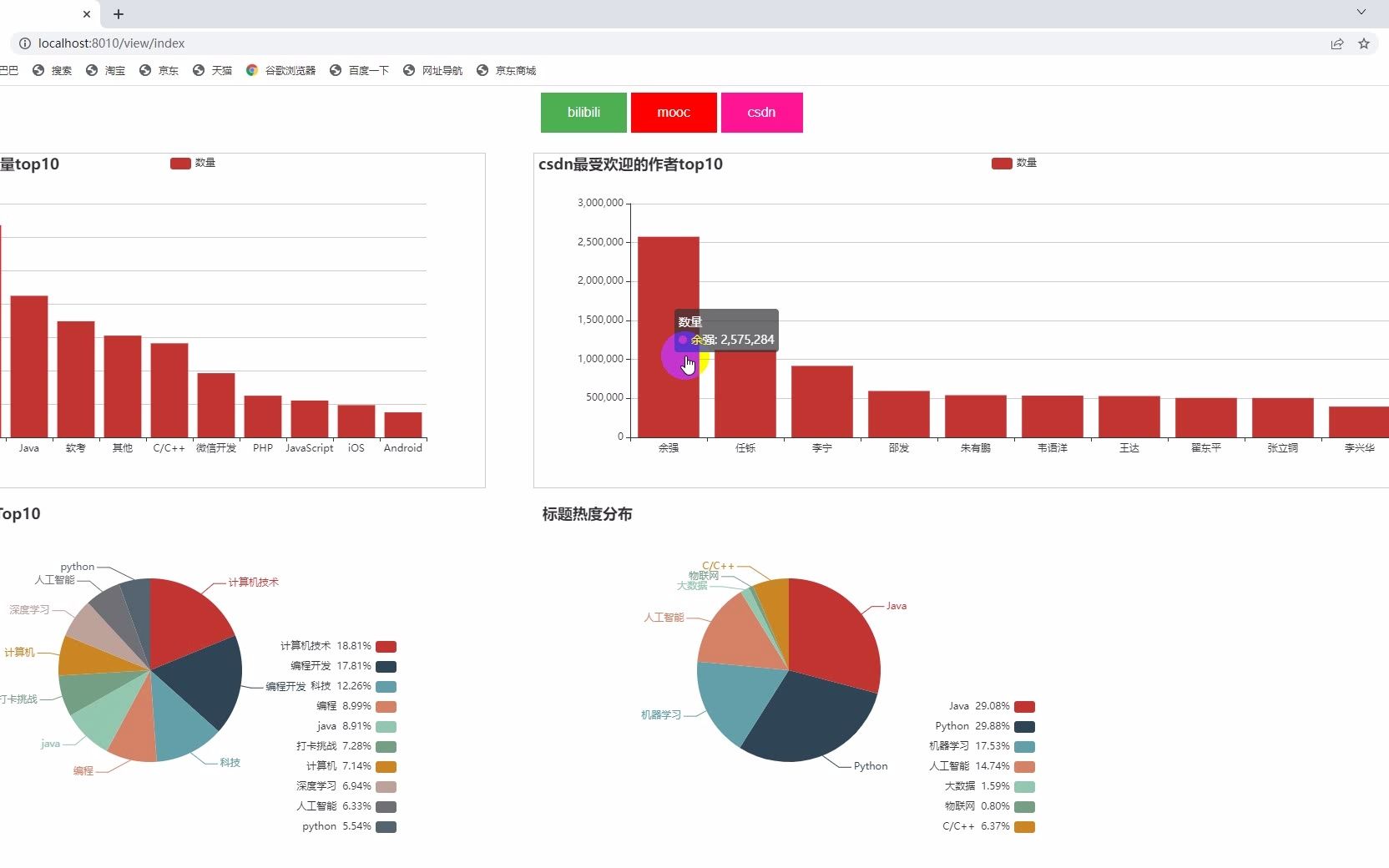Screen dimensions: 1389x868
Task: Toggle 打卡挑战 7.28% legend swatch
Action: [386, 747]
